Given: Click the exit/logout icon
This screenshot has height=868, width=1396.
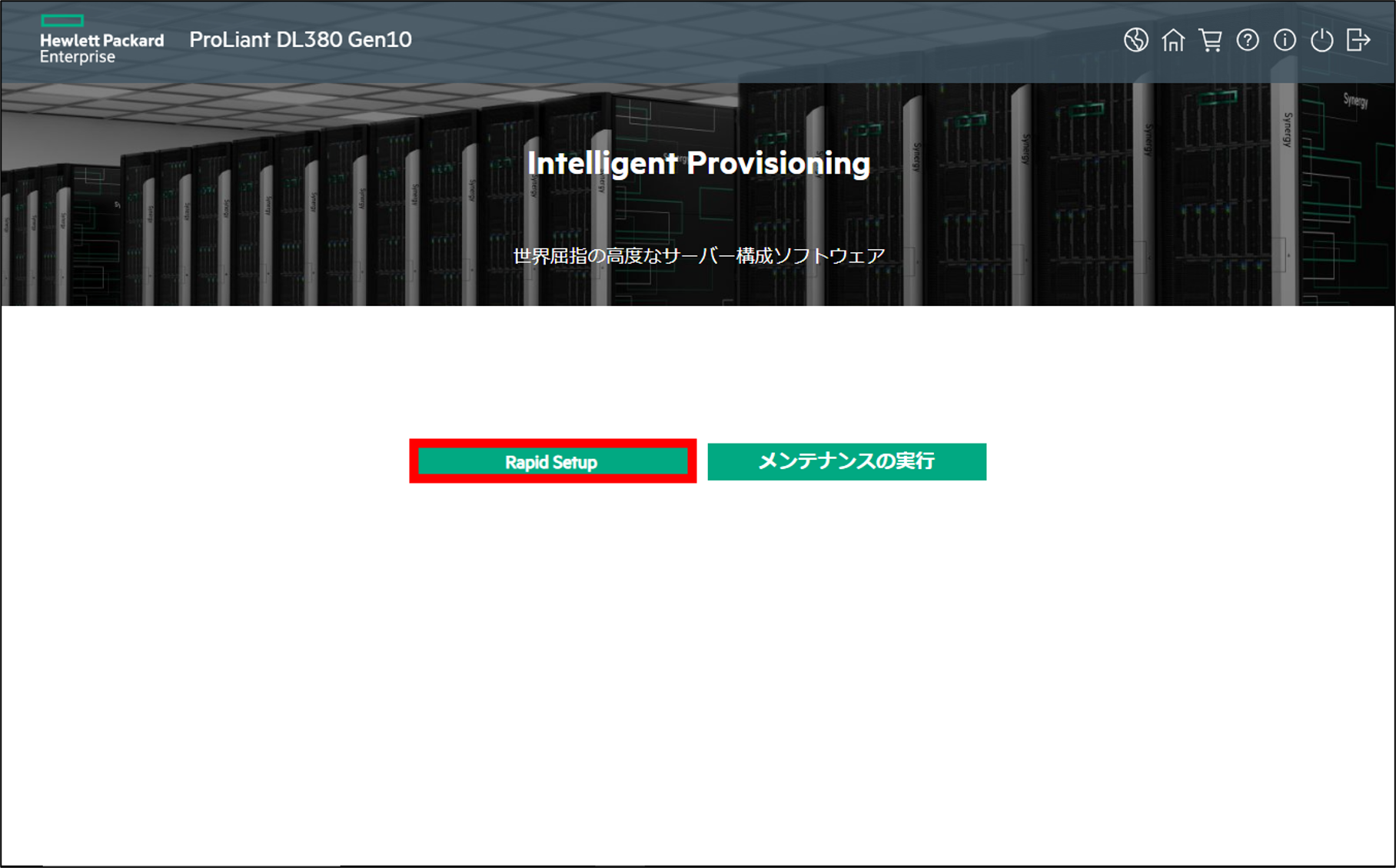Looking at the screenshot, I should pos(1358,40).
